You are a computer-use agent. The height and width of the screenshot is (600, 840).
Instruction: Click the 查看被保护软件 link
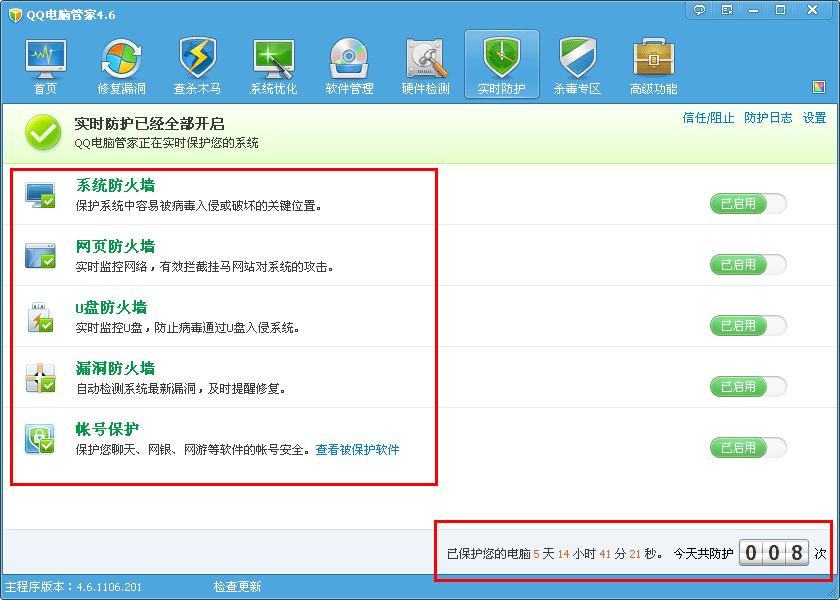point(357,450)
